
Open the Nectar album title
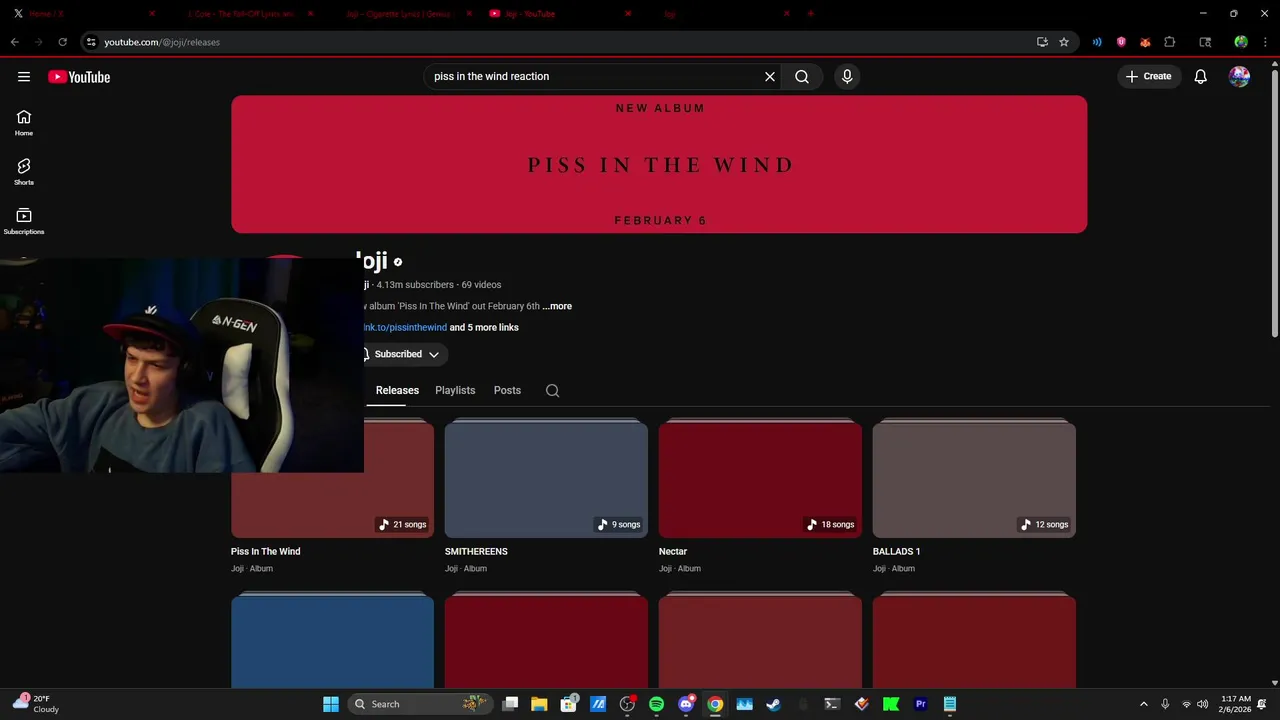point(673,551)
